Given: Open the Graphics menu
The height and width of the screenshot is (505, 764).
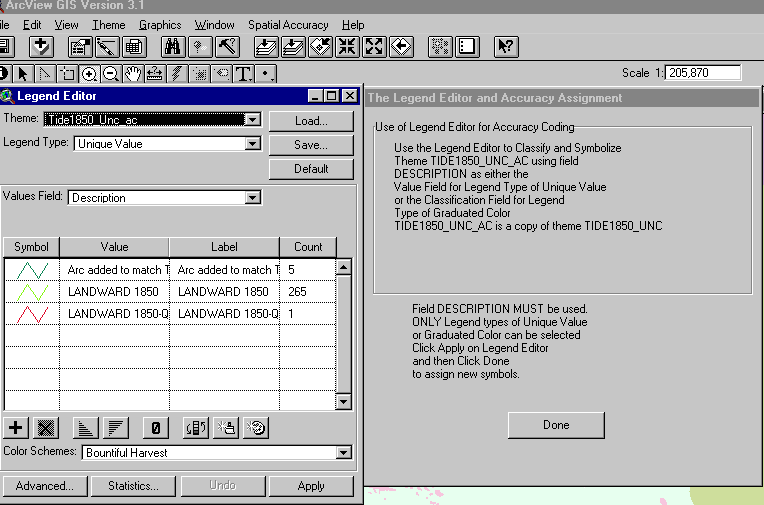Looking at the screenshot, I should tap(160, 24).
